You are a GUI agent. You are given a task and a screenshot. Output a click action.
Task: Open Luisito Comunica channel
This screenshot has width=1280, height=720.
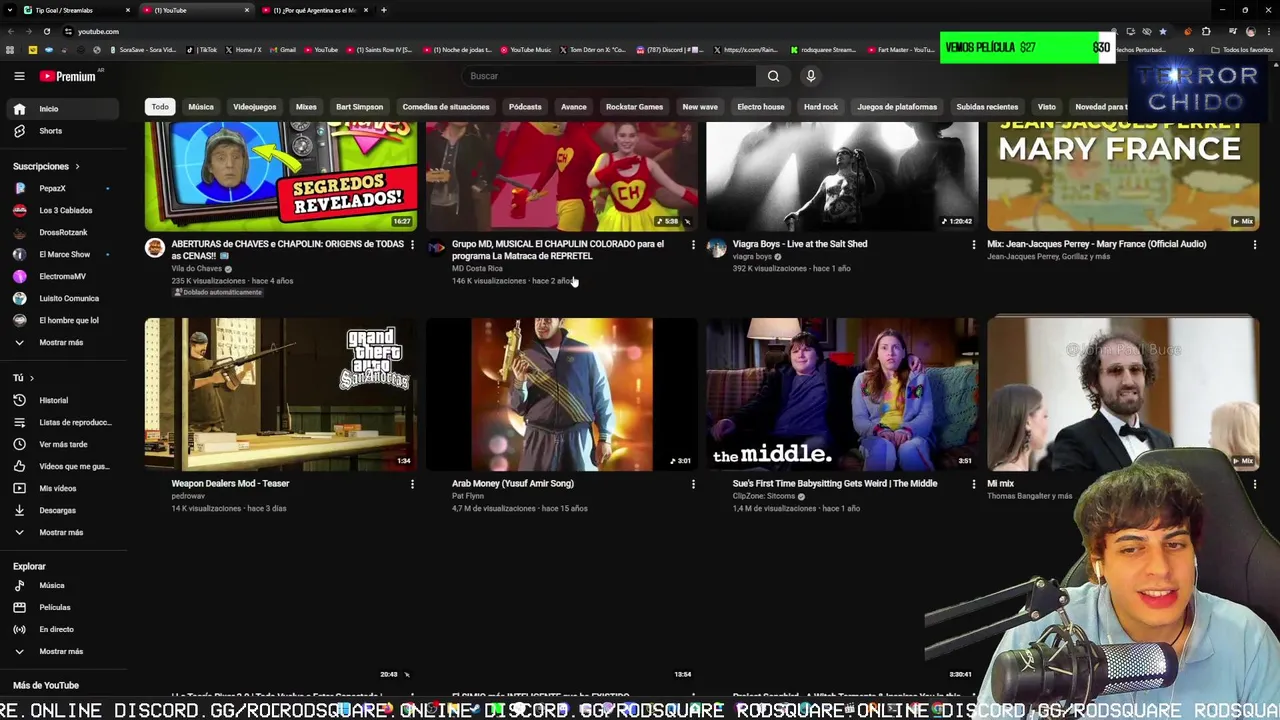coord(62,298)
